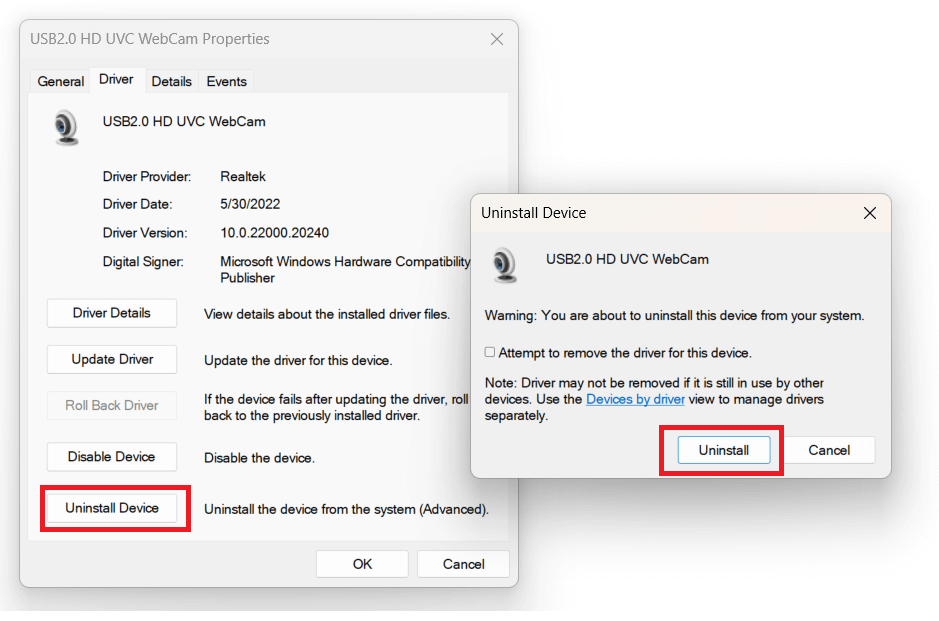939x621 pixels.
Task: Confirm with the Uninstall button
Action: tap(723, 450)
